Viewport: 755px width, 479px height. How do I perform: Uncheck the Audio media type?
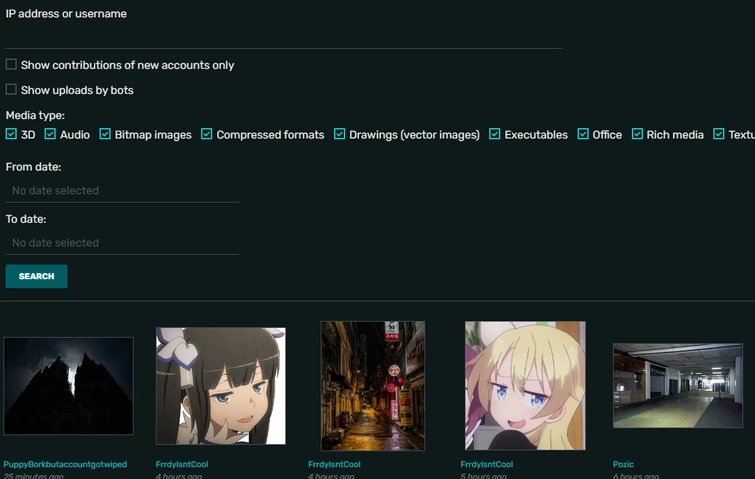50,134
